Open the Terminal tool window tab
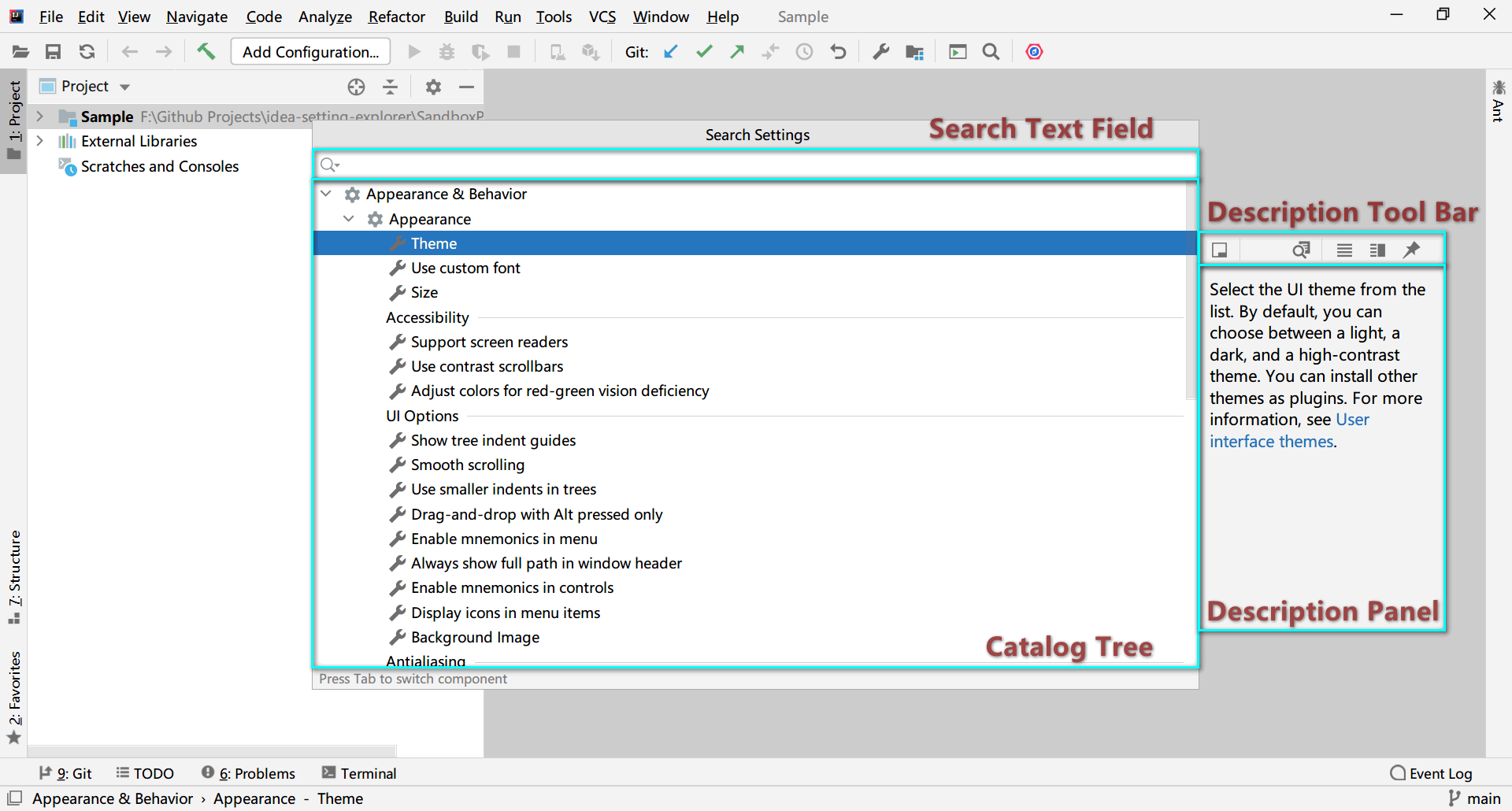1512x811 pixels. [358, 773]
